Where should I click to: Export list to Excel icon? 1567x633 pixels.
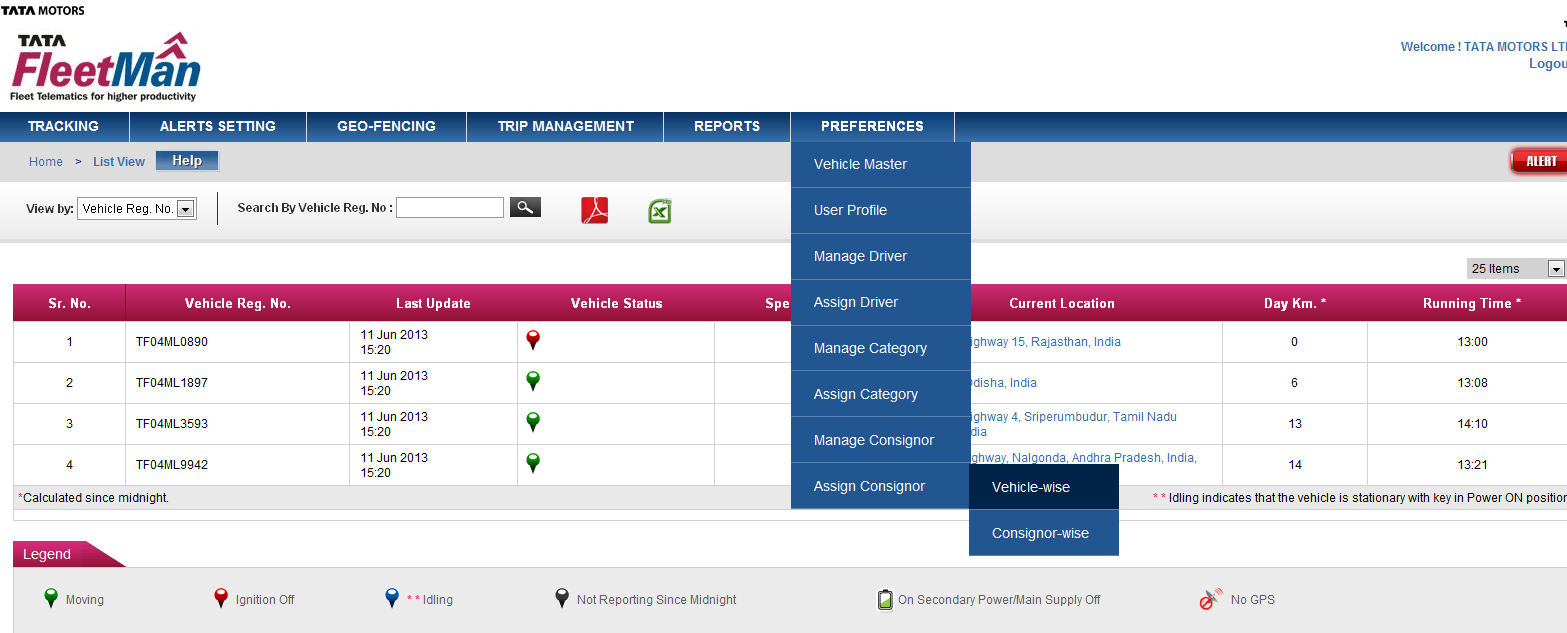pos(660,211)
